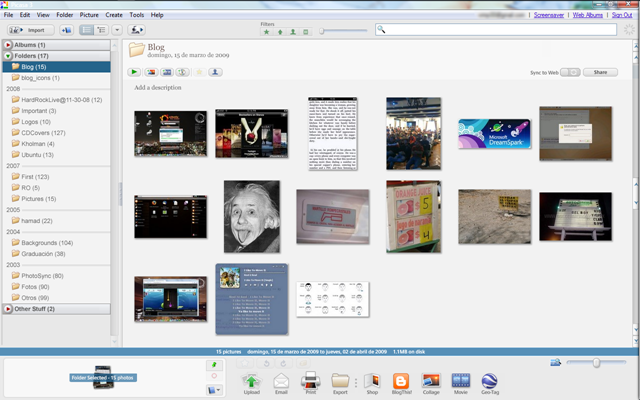Follow the Web Albums link

[587, 15]
